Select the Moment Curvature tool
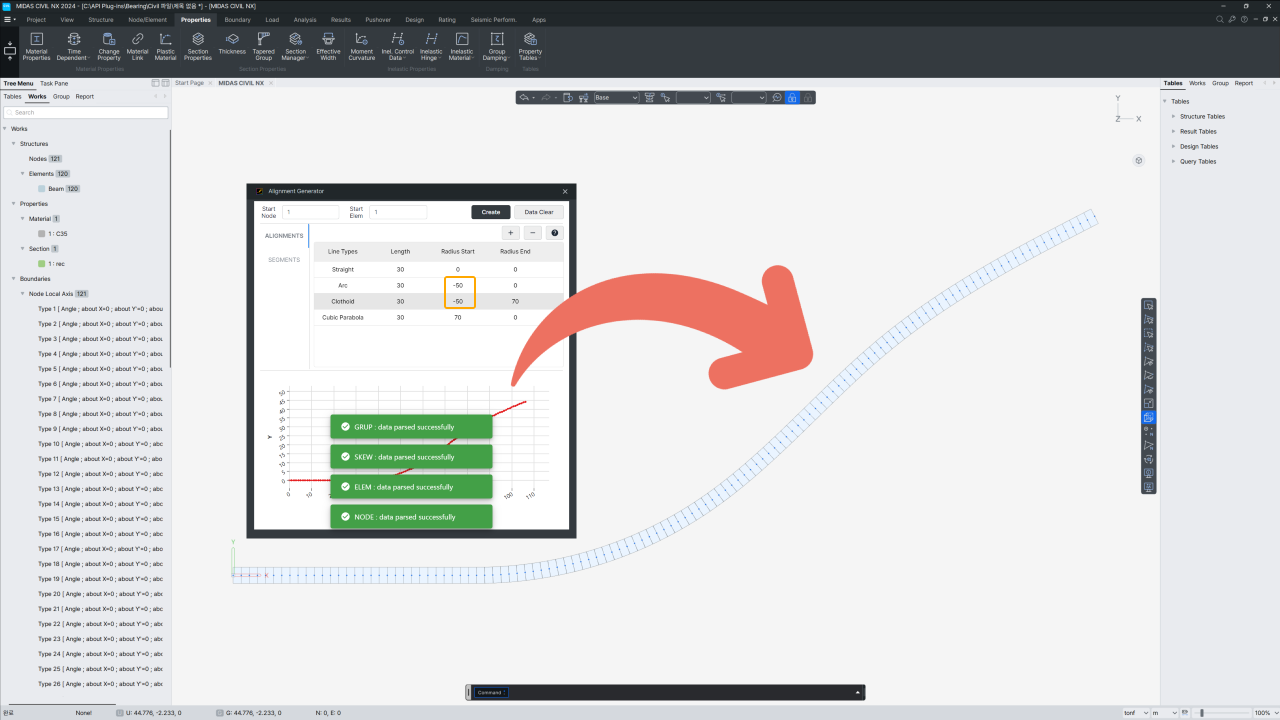The image size is (1280, 720). point(361,46)
